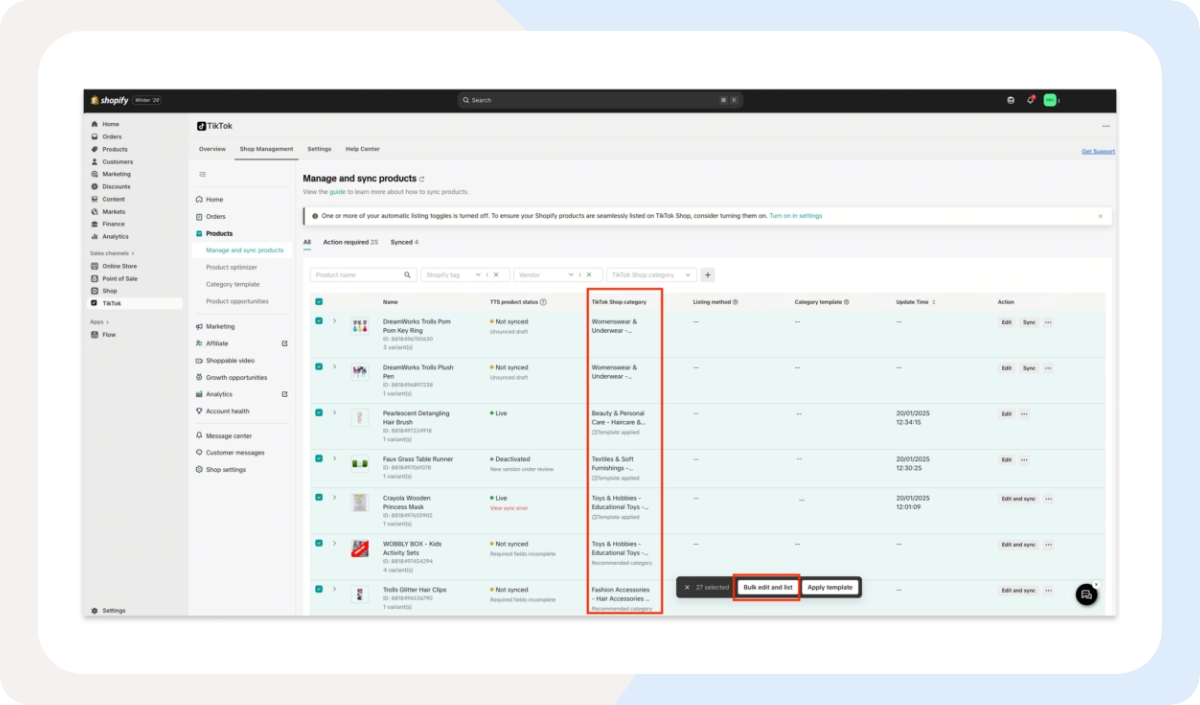
Task: Open the Vendor filter dropdown
Action: pos(545,275)
